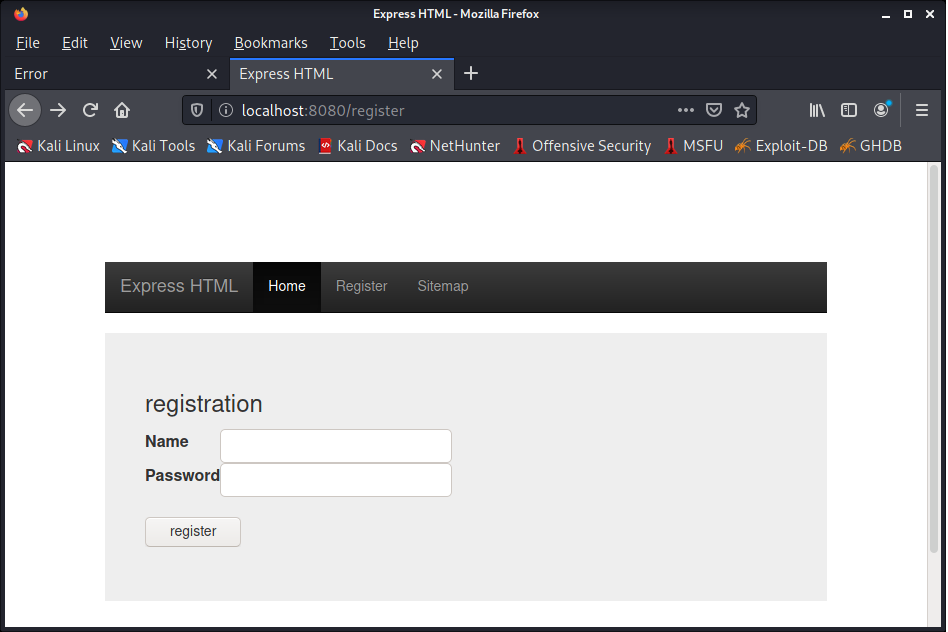
Task: Click the Name field label
Action: click(x=167, y=441)
